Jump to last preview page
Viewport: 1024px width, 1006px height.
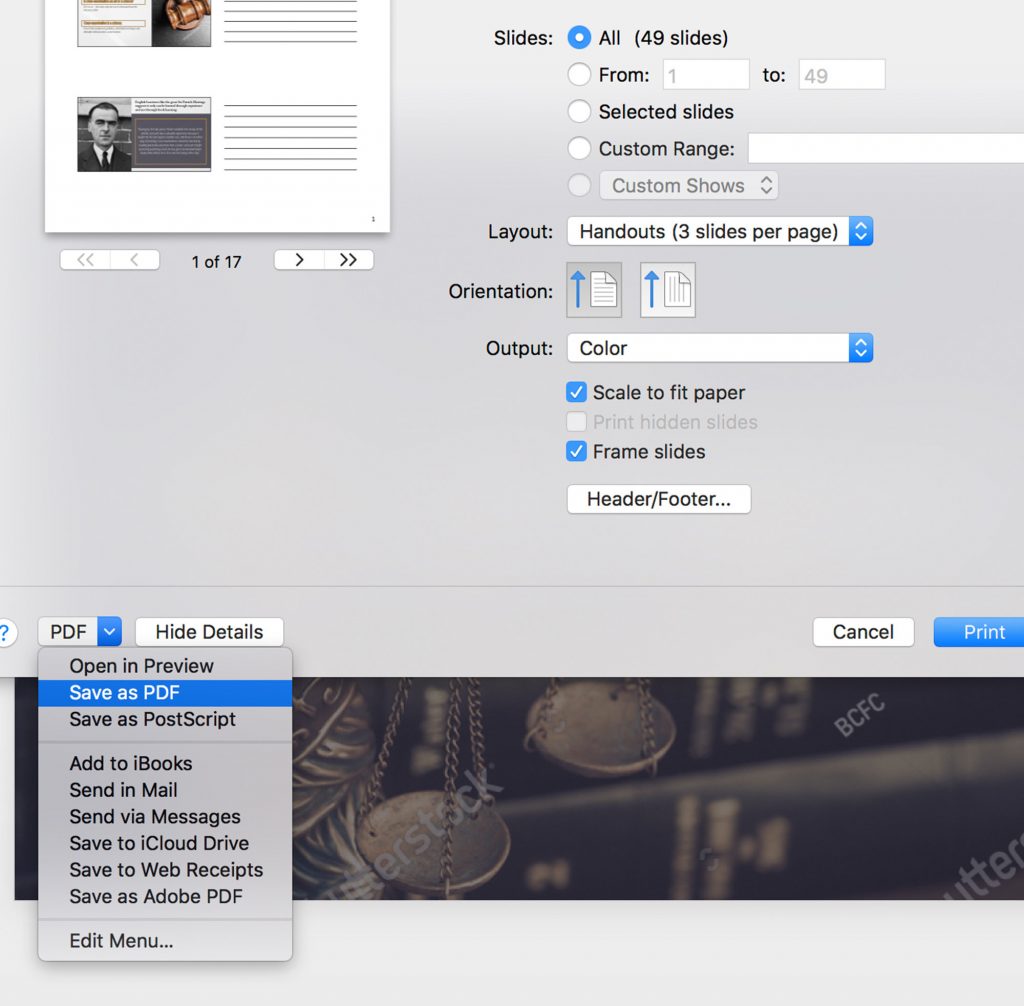pyautogui.click(x=348, y=260)
